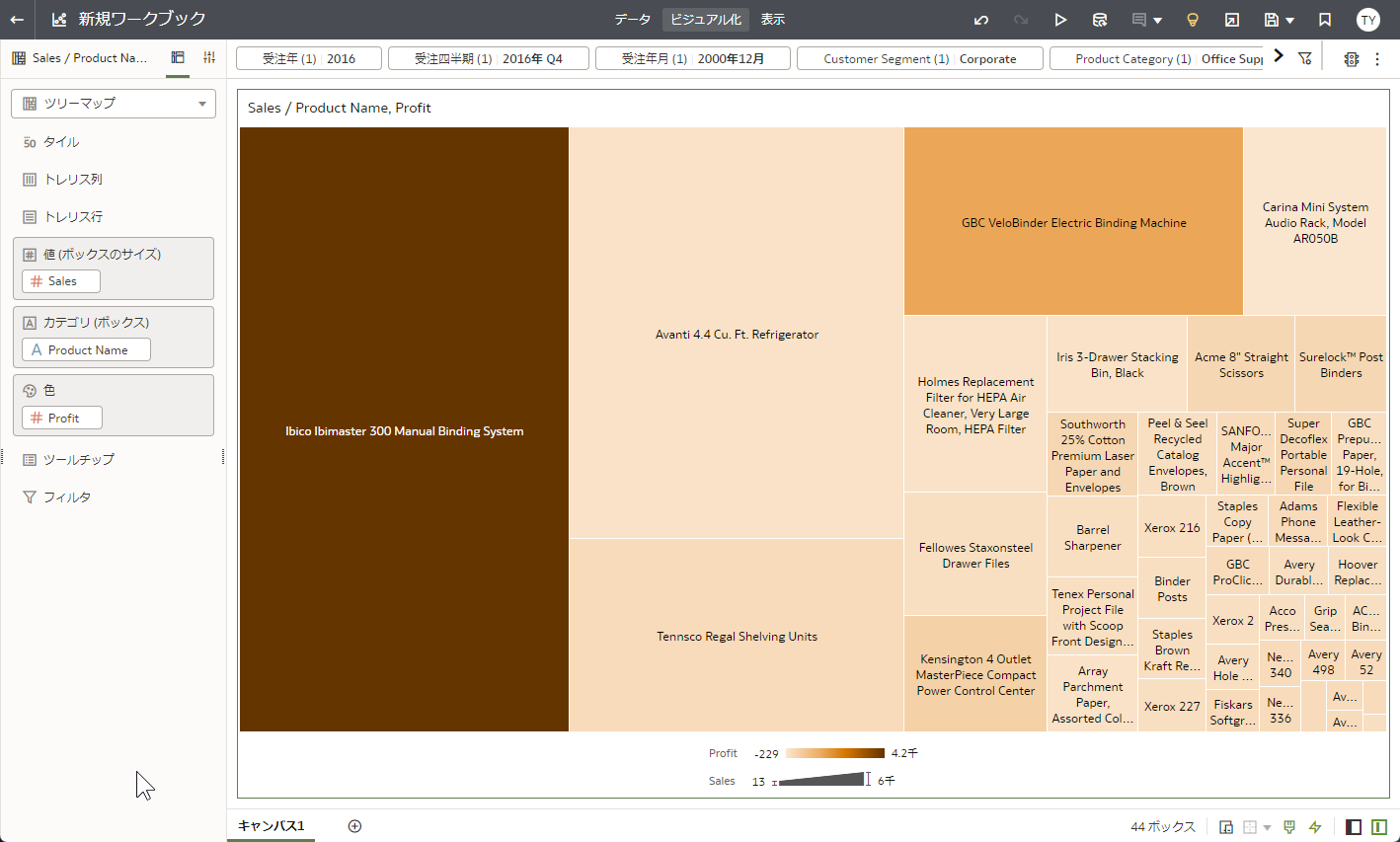Expand the save options arrow

pos(1289,20)
